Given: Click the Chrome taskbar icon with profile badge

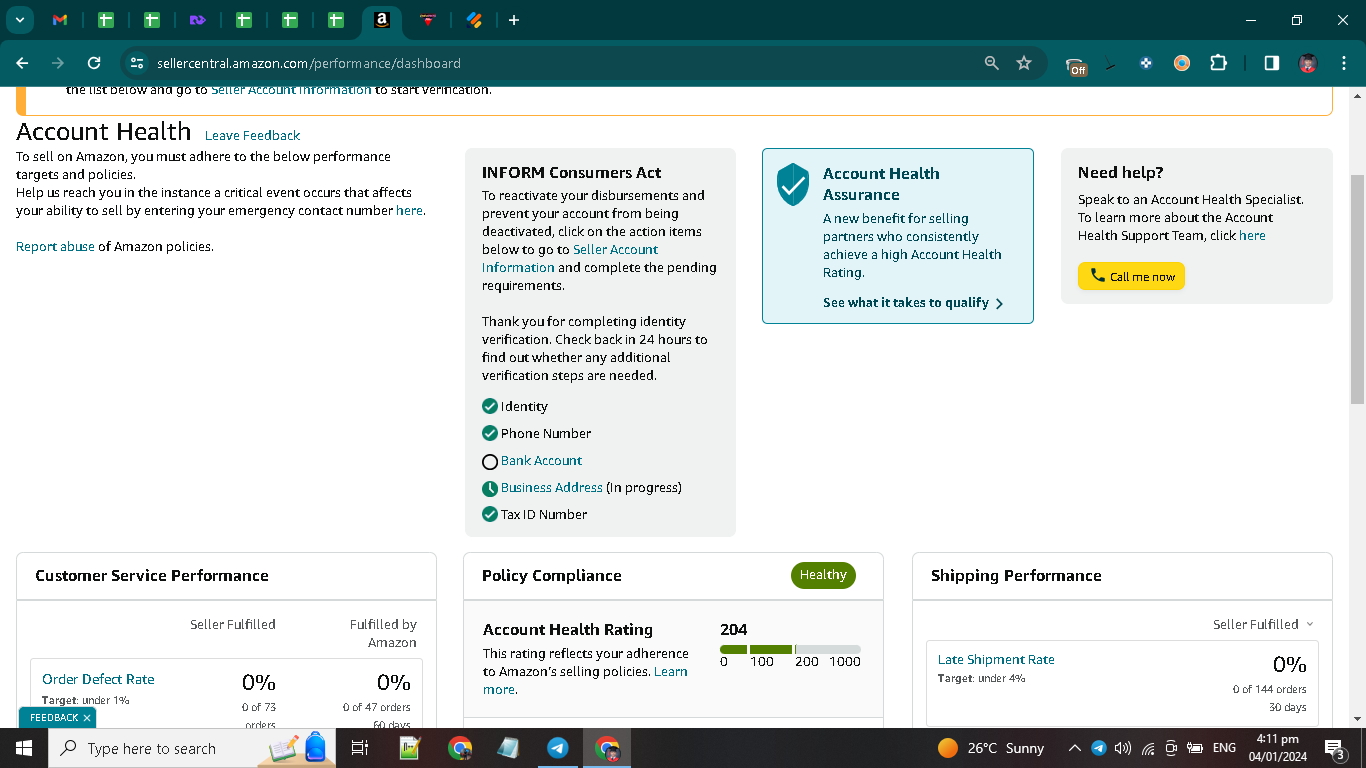Looking at the screenshot, I should coord(607,748).
